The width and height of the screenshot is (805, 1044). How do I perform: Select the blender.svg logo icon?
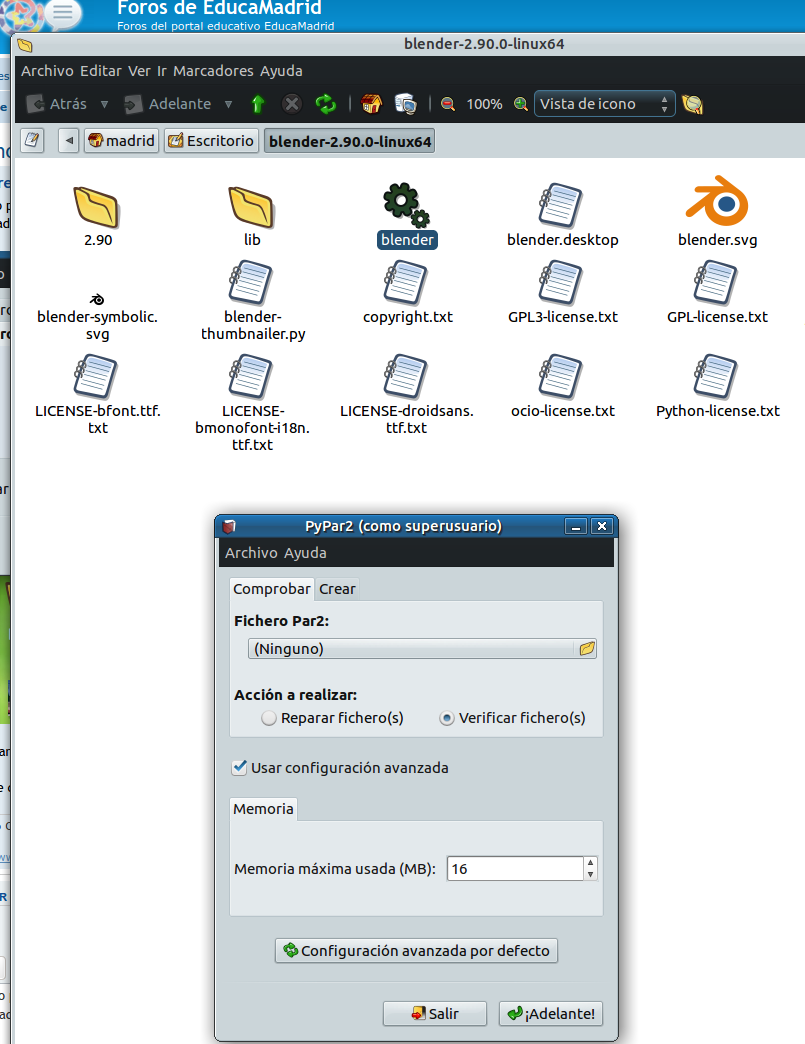[717, 201]
